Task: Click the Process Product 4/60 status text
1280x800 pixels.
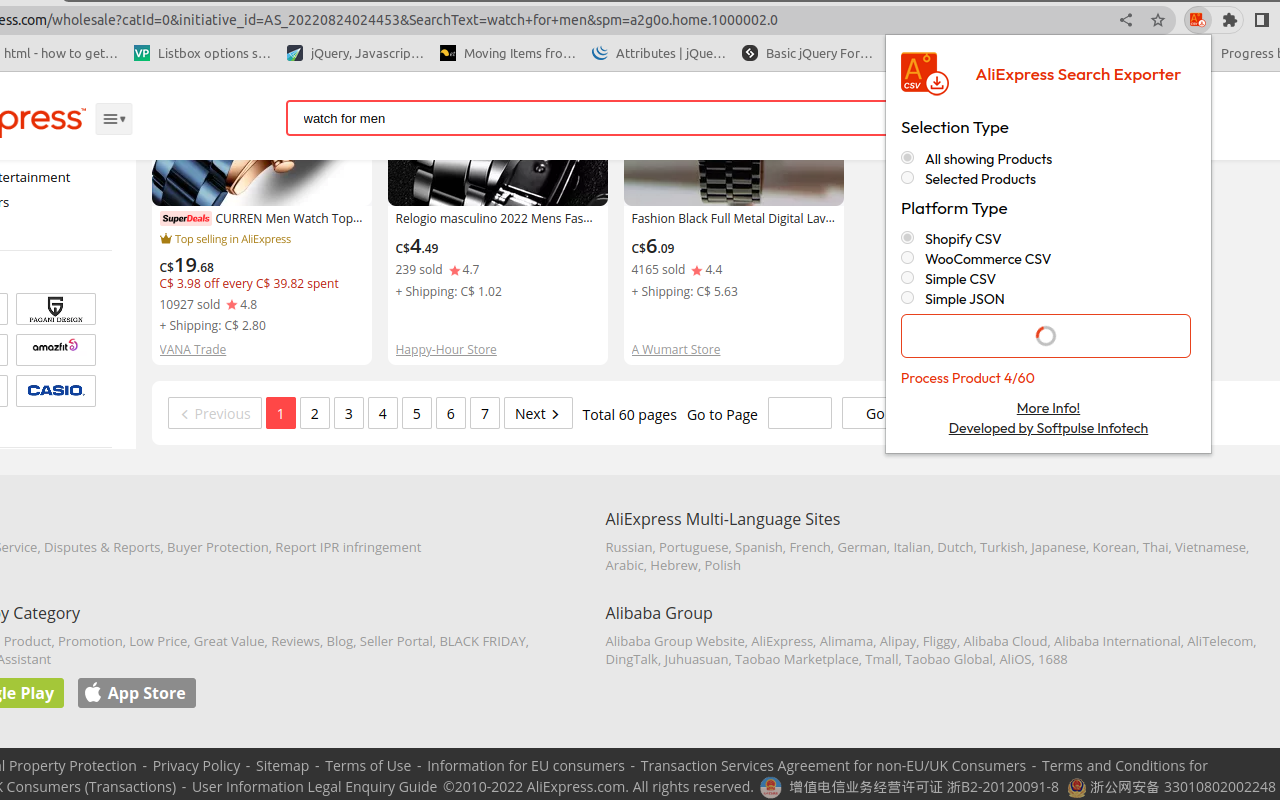Action: 968,378
